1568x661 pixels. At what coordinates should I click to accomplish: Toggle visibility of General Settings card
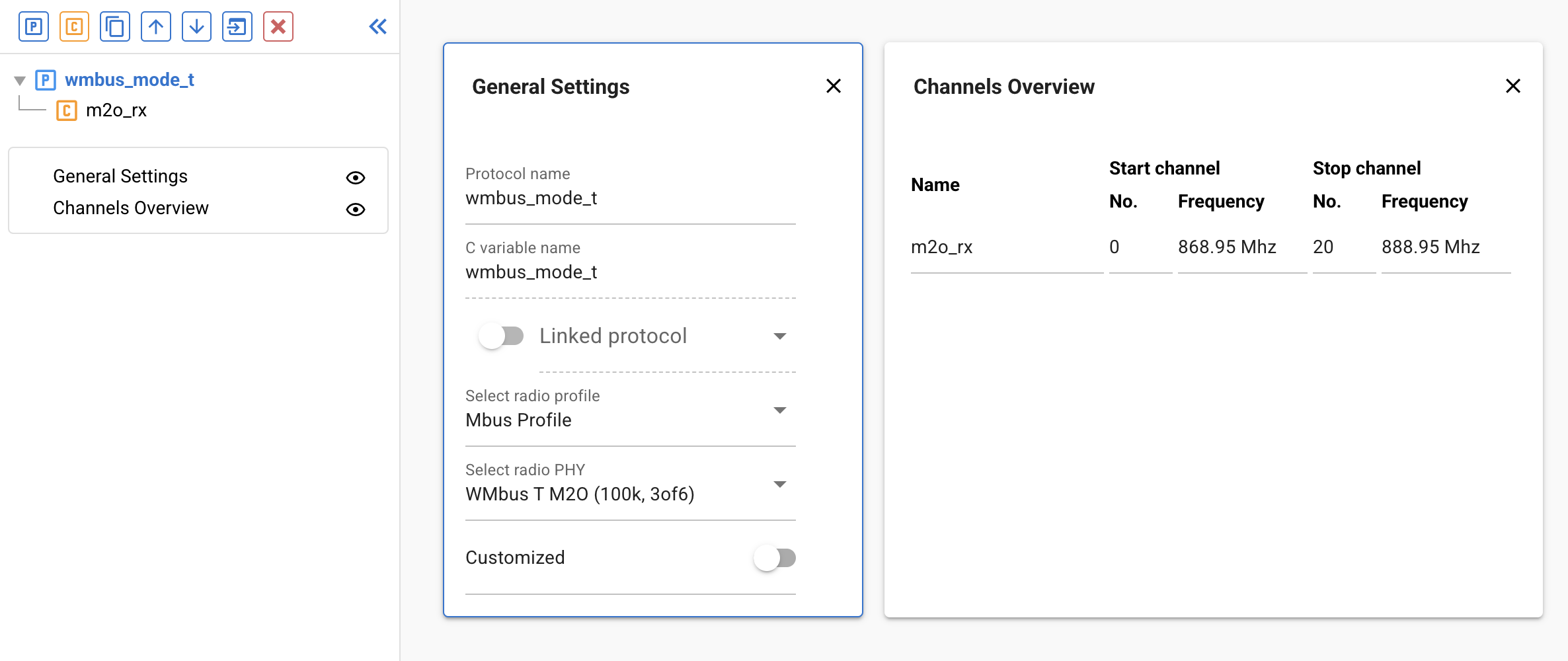[x=356, y=177]
